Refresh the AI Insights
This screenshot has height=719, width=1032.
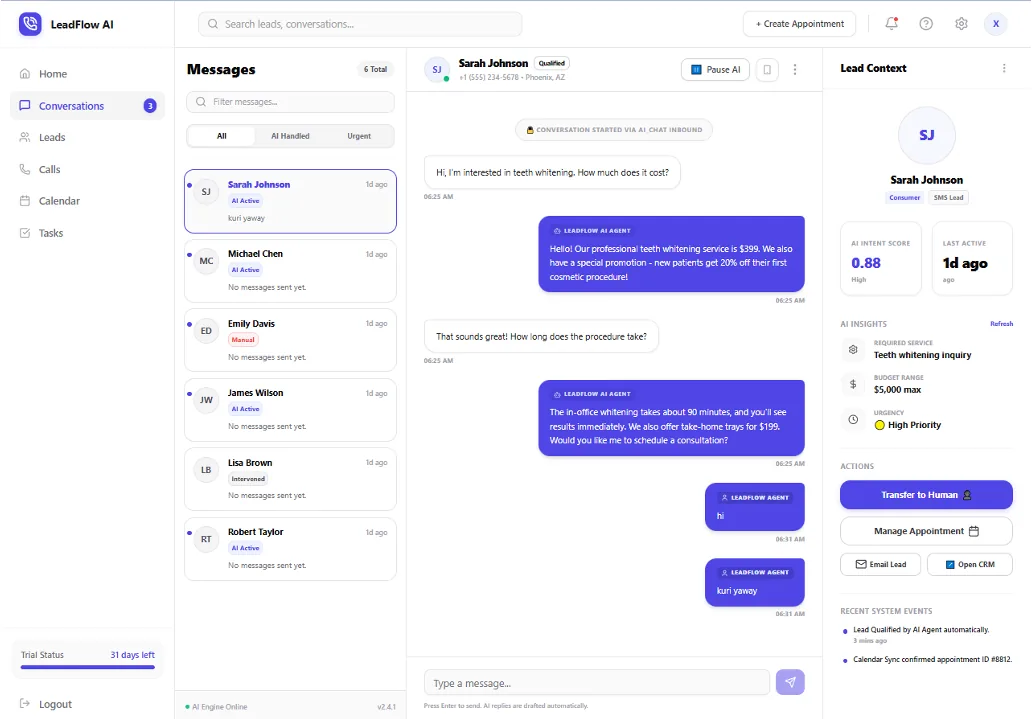coord(1001,324)
